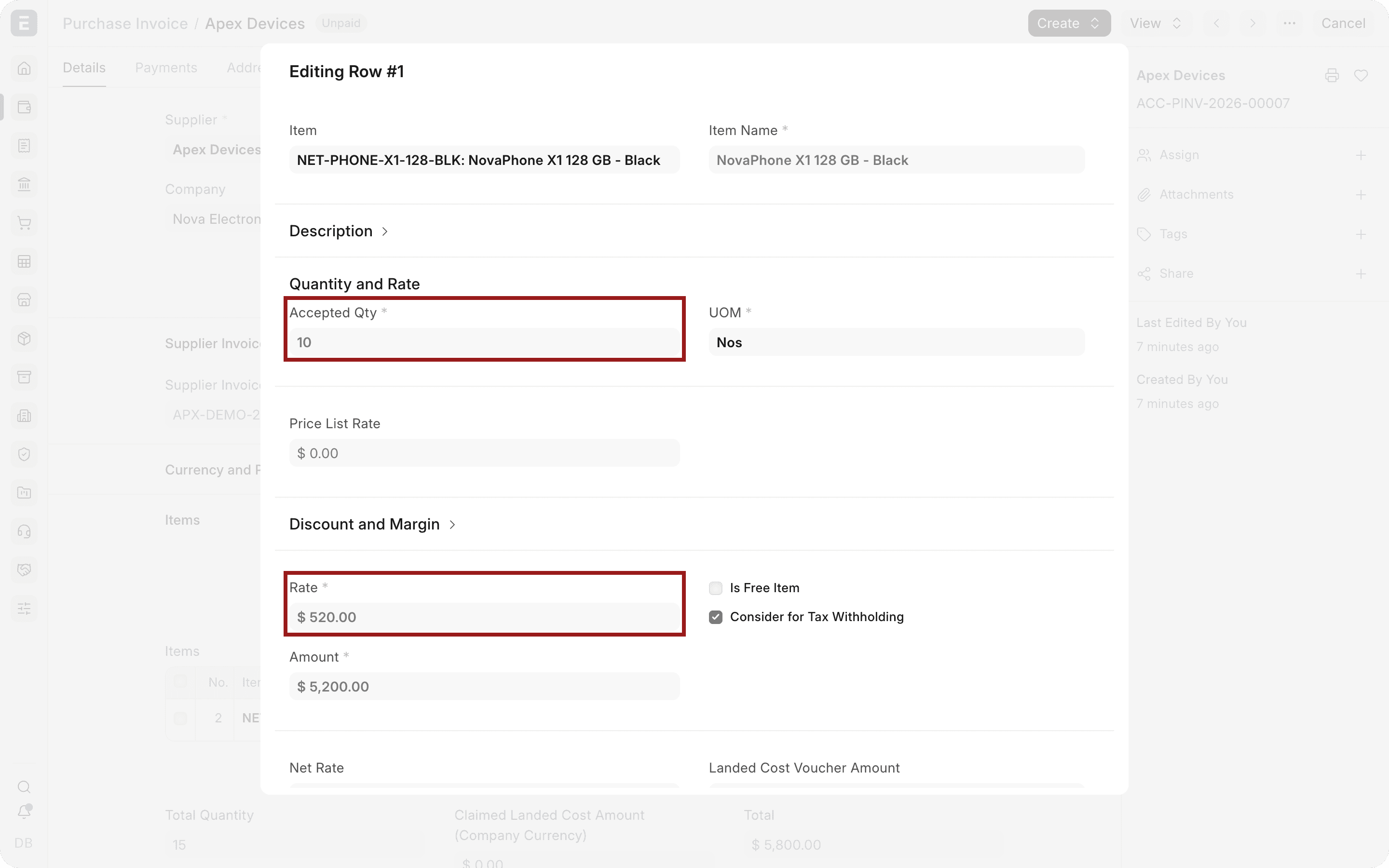This screenshot has height=868, width=1389.
Task: Open the stock cube sidebar icon
Action: [24, 339]
